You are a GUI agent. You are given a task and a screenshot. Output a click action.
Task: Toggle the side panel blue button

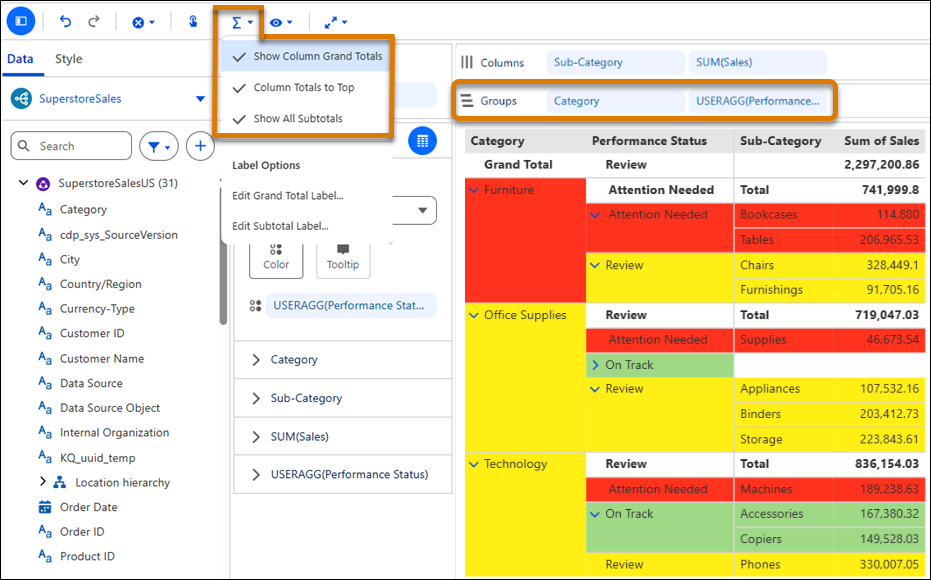pos(21,21)
